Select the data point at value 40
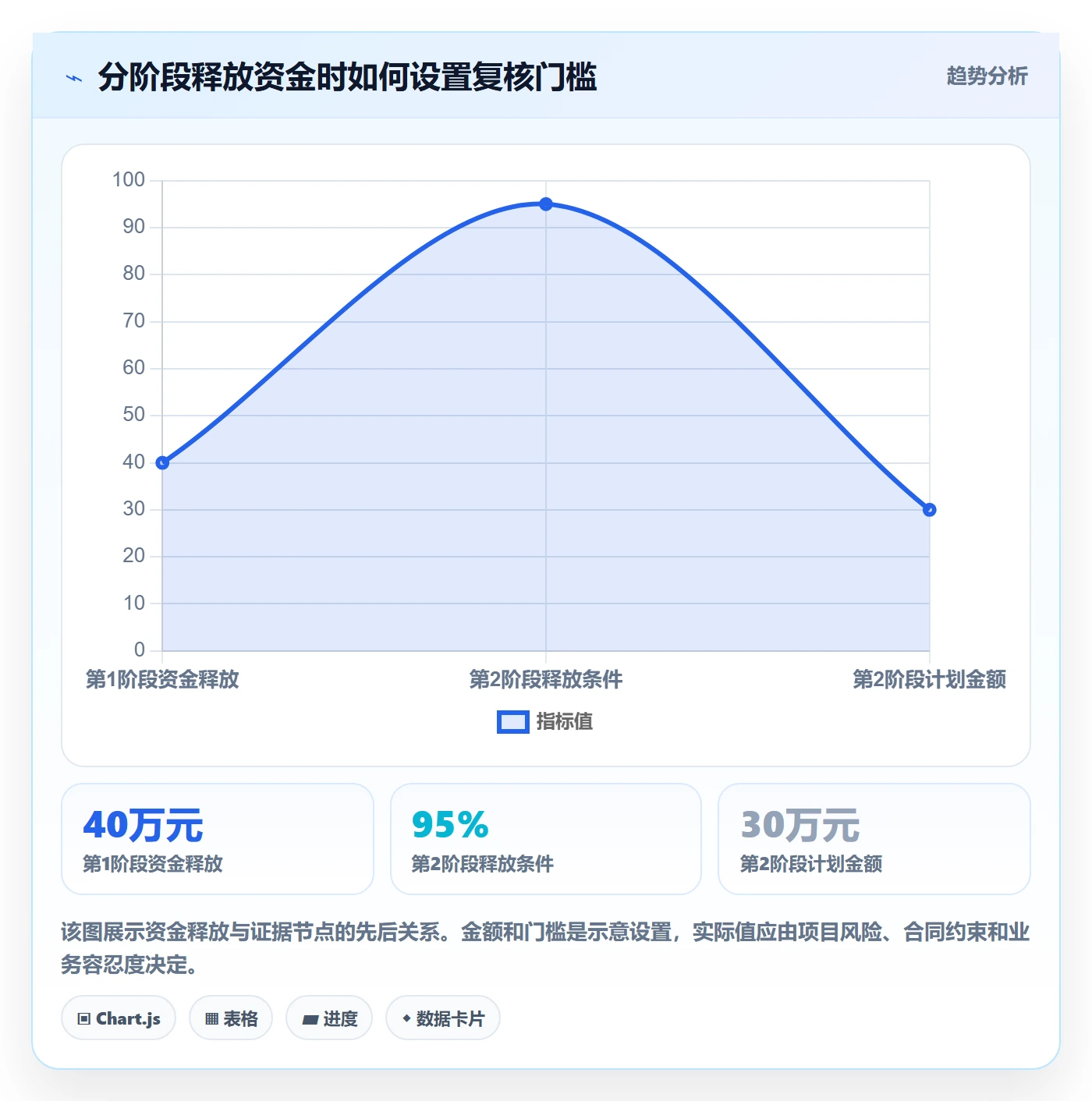The image size is (1092, 1101). [x=162, y=463]
